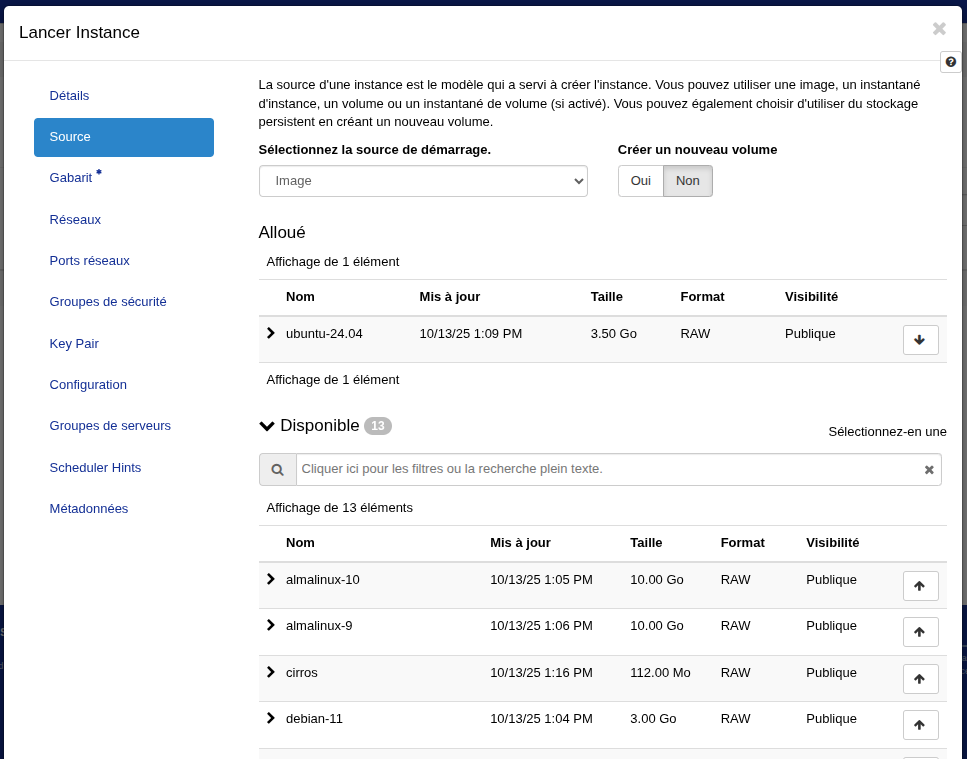The image size is (967, 759).
Task: Collapse the Disponible section
Action: (267, 426)
